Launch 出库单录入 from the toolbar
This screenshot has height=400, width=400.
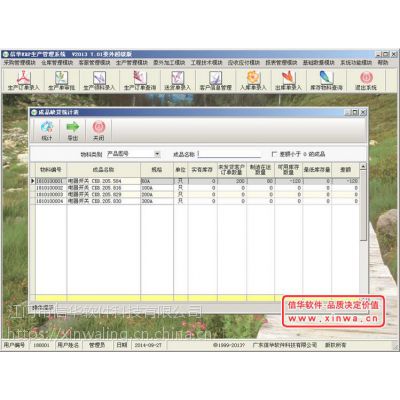click(288, 80)
